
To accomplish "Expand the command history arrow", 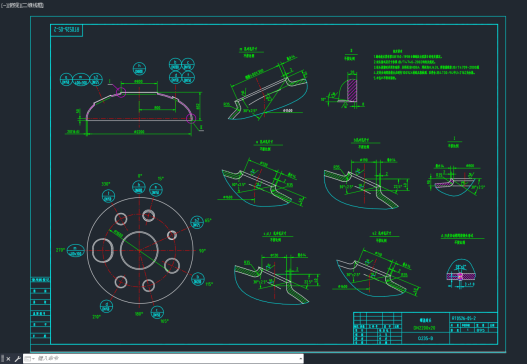I will coord(300,359).
